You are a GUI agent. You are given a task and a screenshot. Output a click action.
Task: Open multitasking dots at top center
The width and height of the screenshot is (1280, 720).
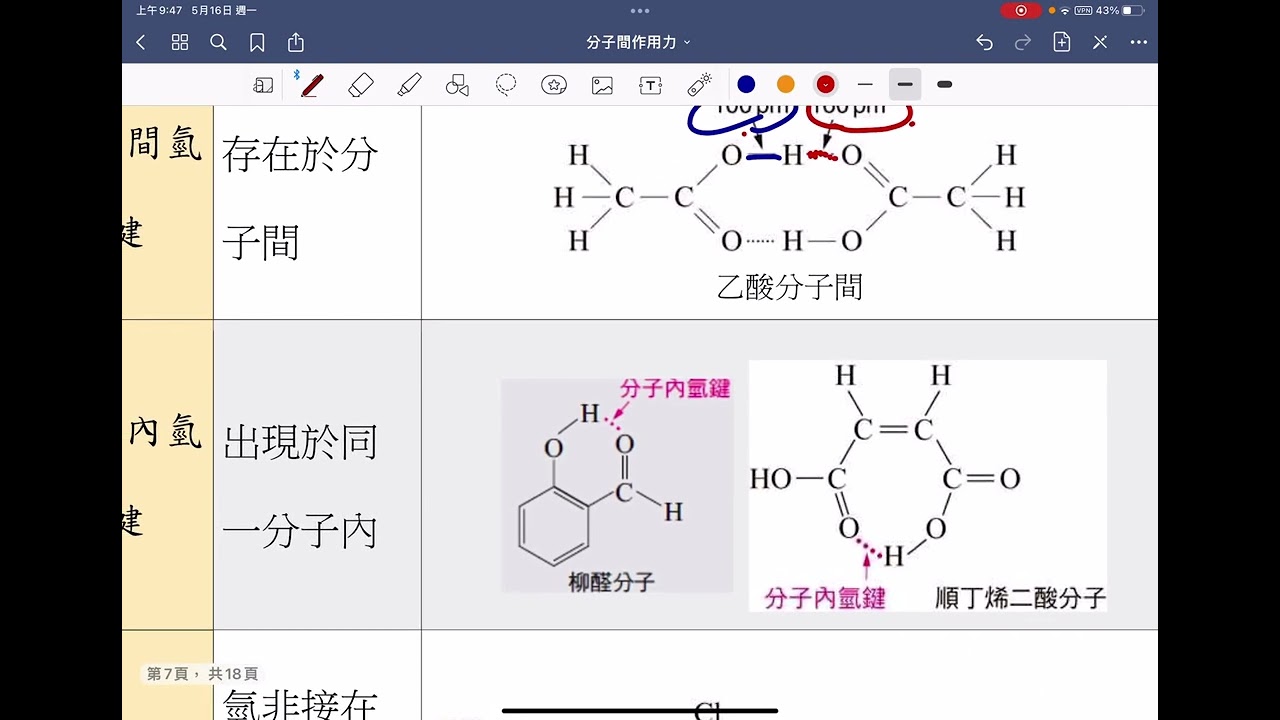[x=640, y=10]
